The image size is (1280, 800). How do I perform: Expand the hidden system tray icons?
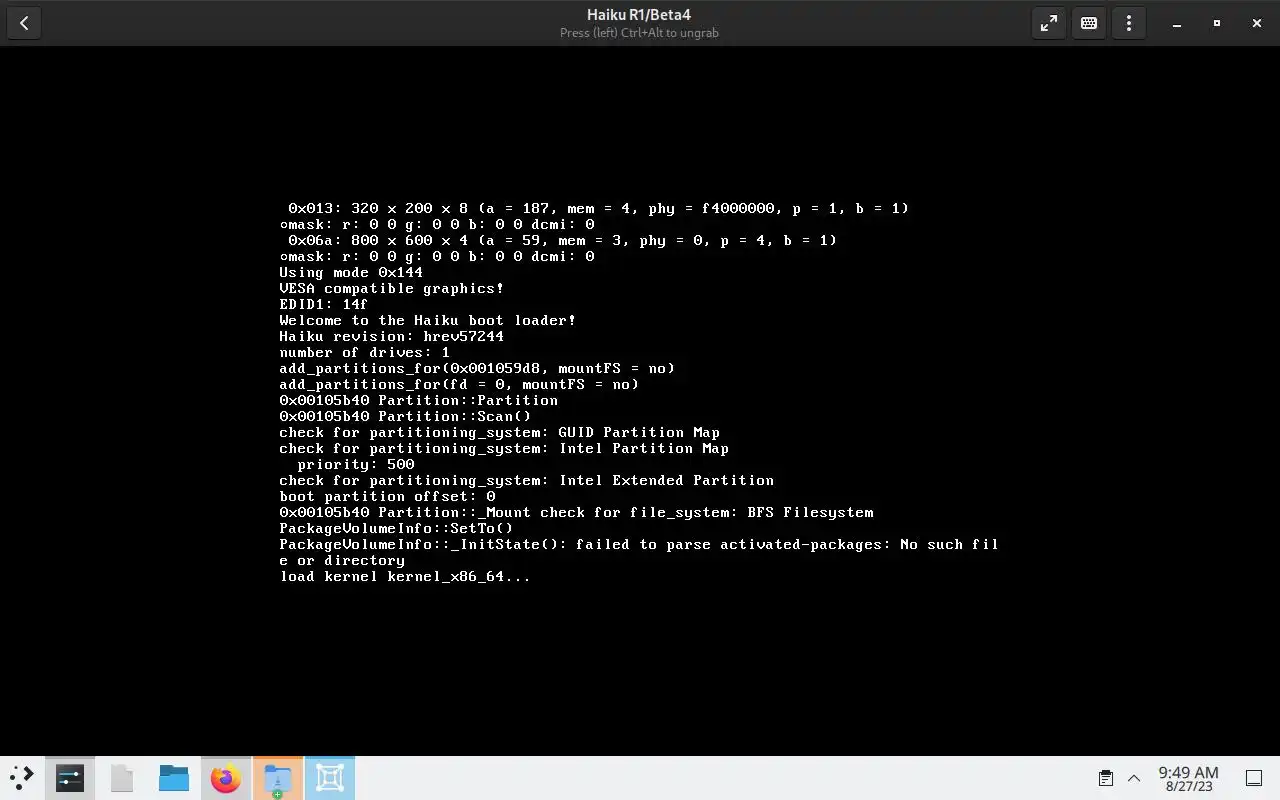1134,778
